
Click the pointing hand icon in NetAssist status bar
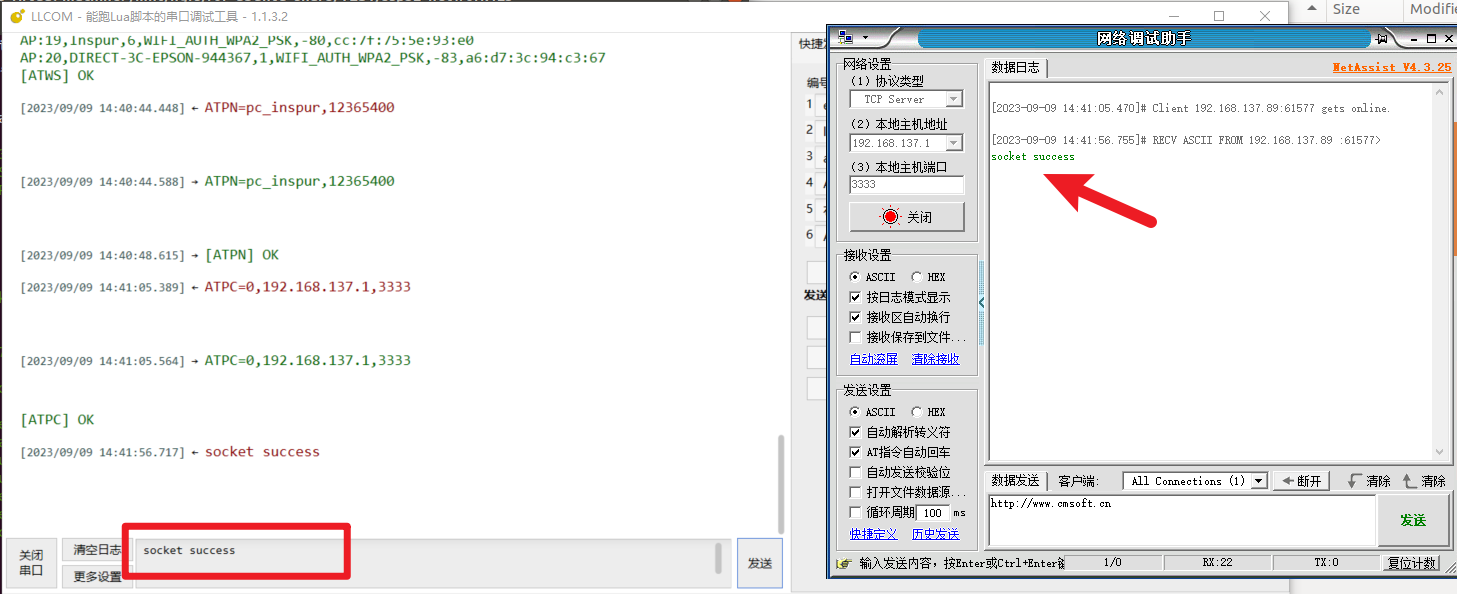click(x=845, y=563)
